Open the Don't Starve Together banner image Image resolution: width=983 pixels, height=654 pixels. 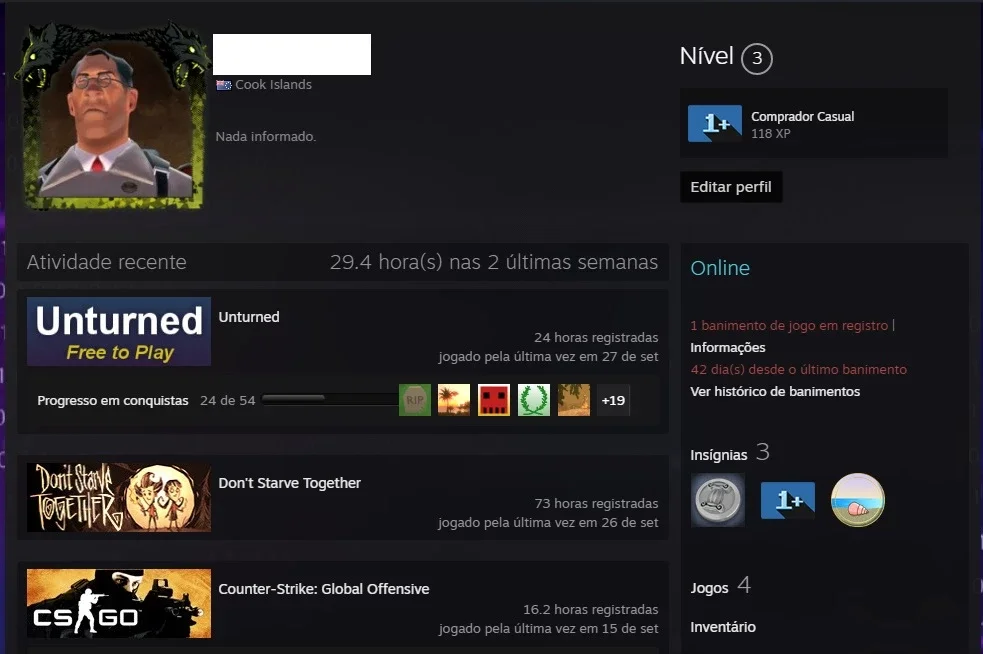[x=119, y=497]
